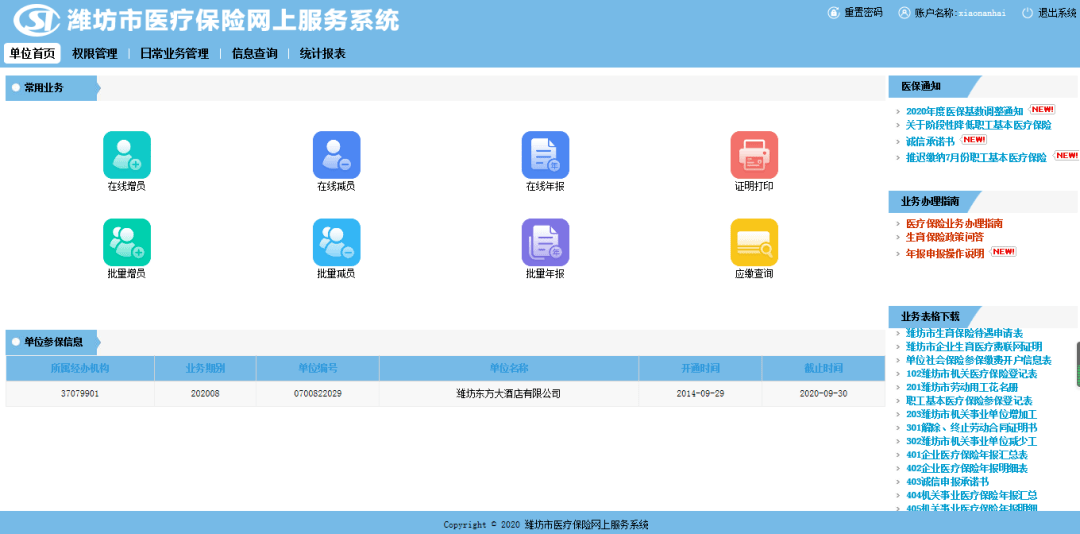Open the 批量减员 icon

point(336,242)
